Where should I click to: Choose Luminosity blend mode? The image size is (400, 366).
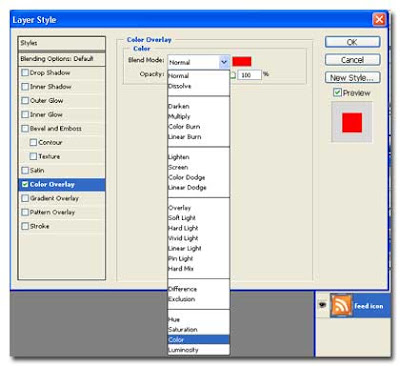199,350
